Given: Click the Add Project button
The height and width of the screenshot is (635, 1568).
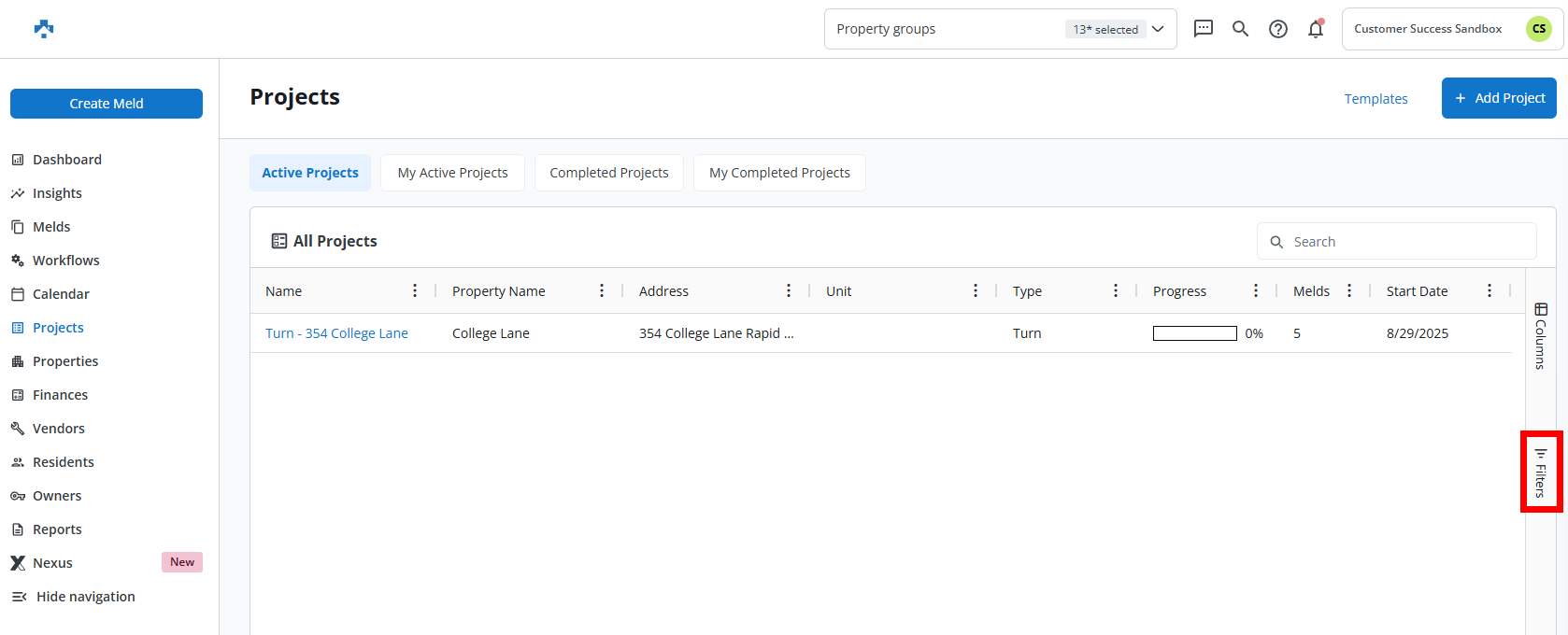Looking at the screenshot, I should coord(1499,98).
